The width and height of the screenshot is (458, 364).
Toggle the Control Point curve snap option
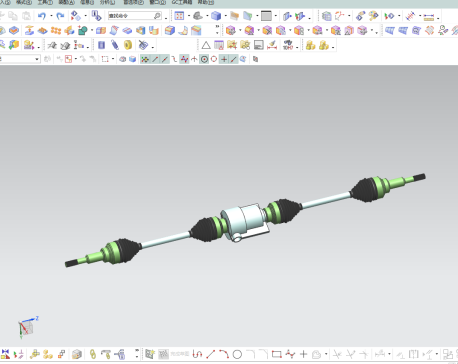coord(174,59)
